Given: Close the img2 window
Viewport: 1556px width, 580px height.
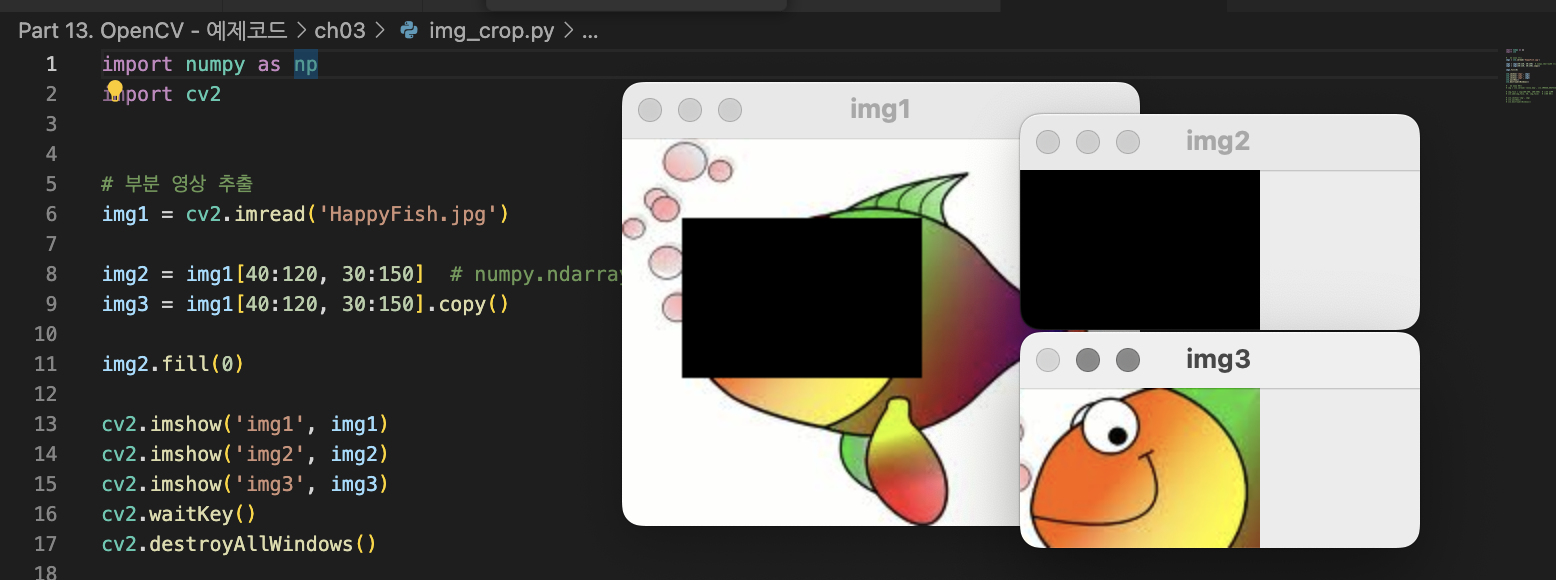Looking at the screenshot, I should click(1048, 142).
